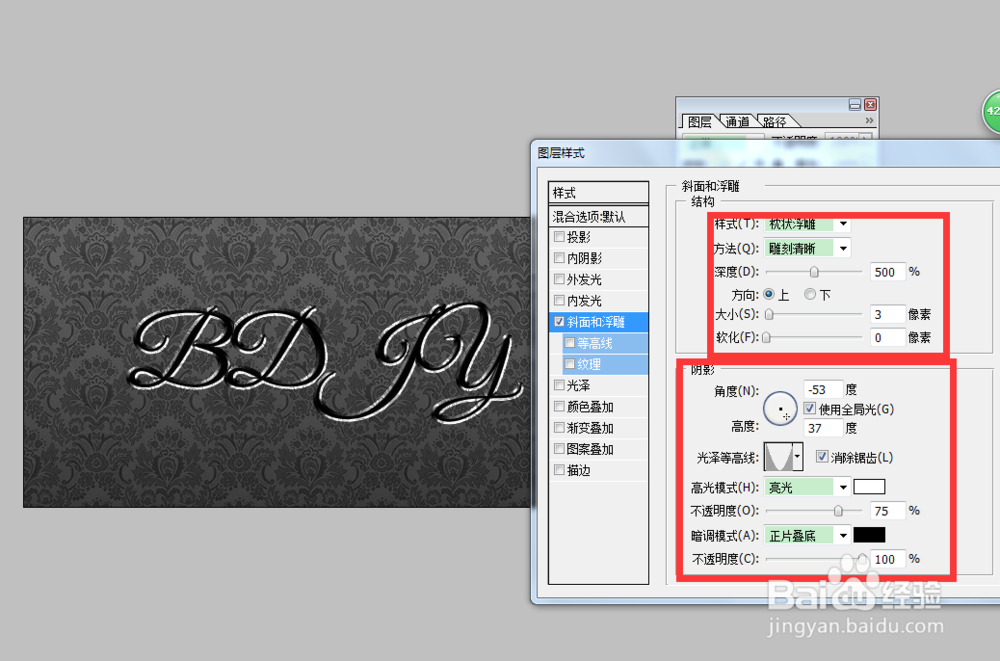Enable the 等高线 contour sub-option checkbox

(x=570, y=343)
